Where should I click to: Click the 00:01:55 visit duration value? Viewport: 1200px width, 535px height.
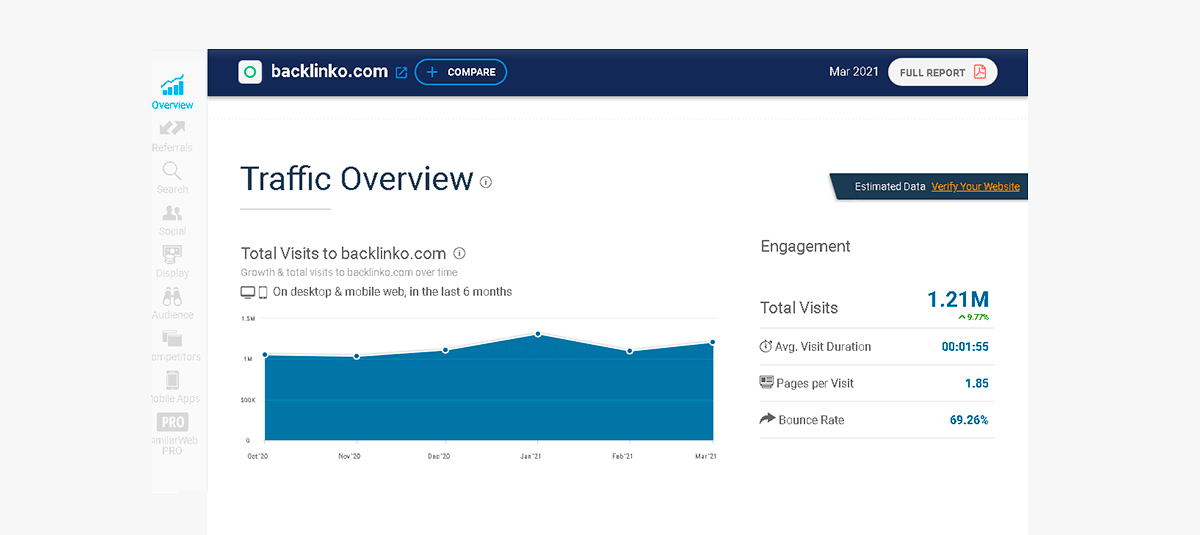(x=965, y=347)
